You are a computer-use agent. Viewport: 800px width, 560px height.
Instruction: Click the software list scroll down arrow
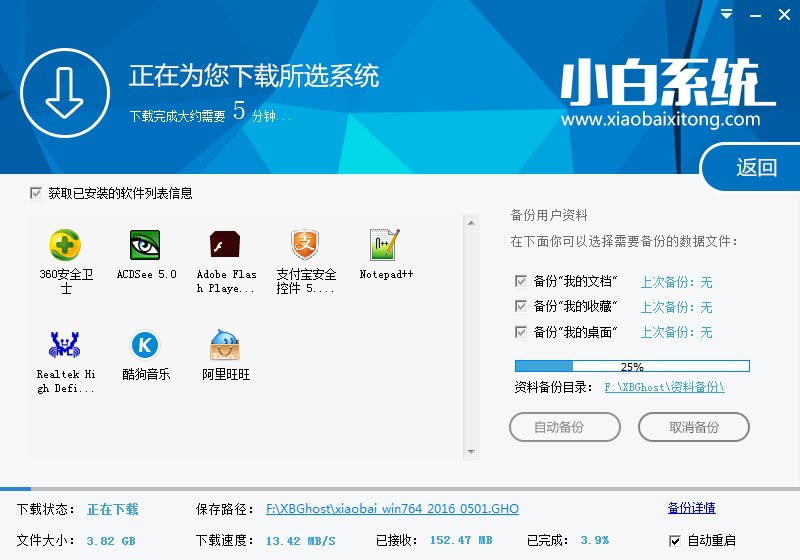click(471, 451)
